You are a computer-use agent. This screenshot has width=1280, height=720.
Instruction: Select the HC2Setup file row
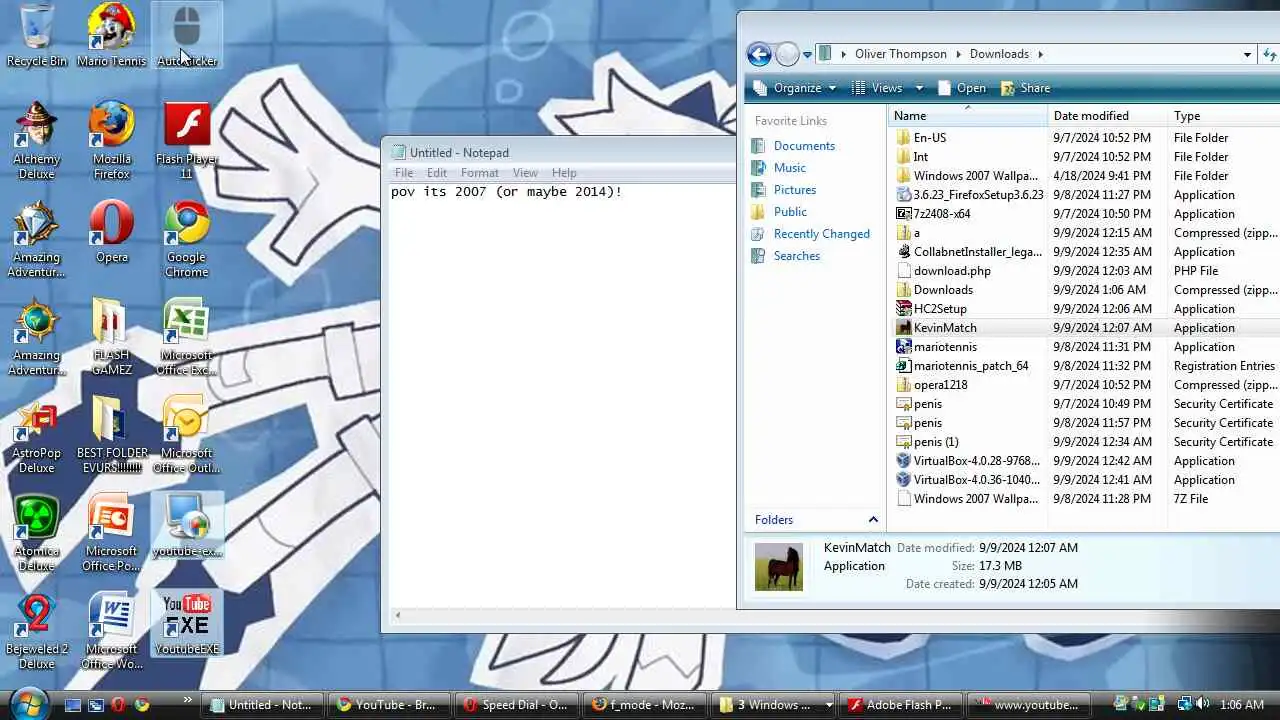tap(1084, 309)
